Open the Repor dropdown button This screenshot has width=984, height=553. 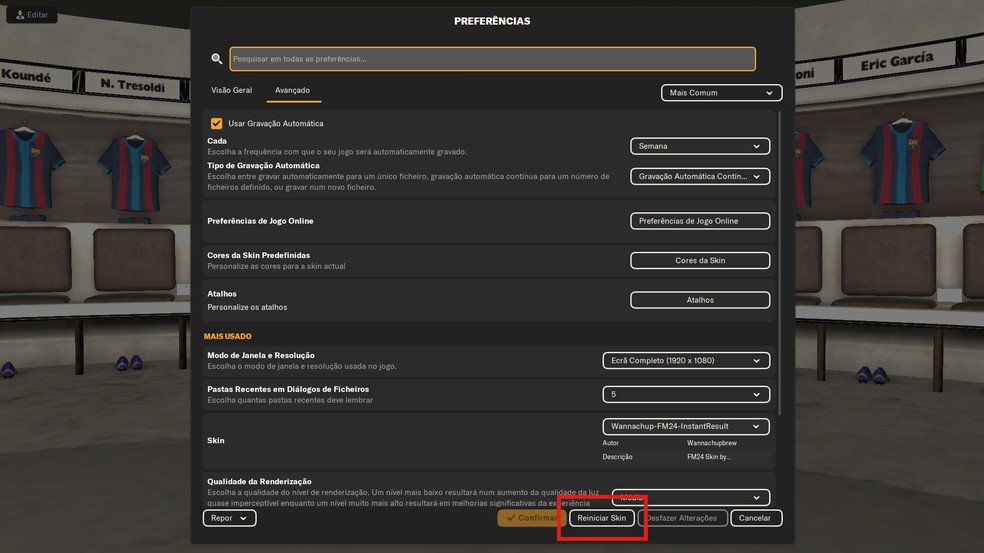229,518
